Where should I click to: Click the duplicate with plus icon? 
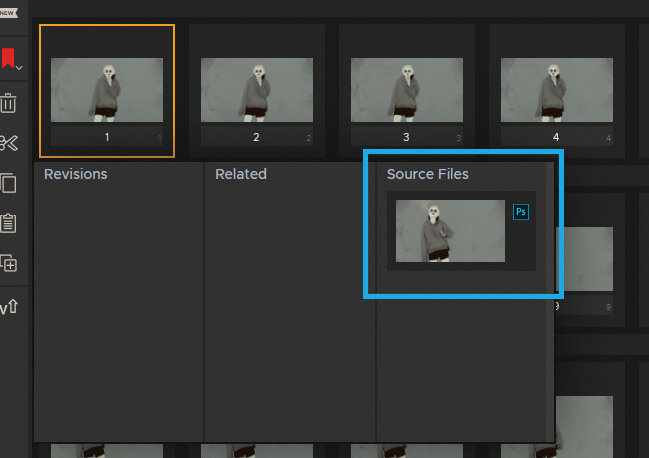(8, 263)
